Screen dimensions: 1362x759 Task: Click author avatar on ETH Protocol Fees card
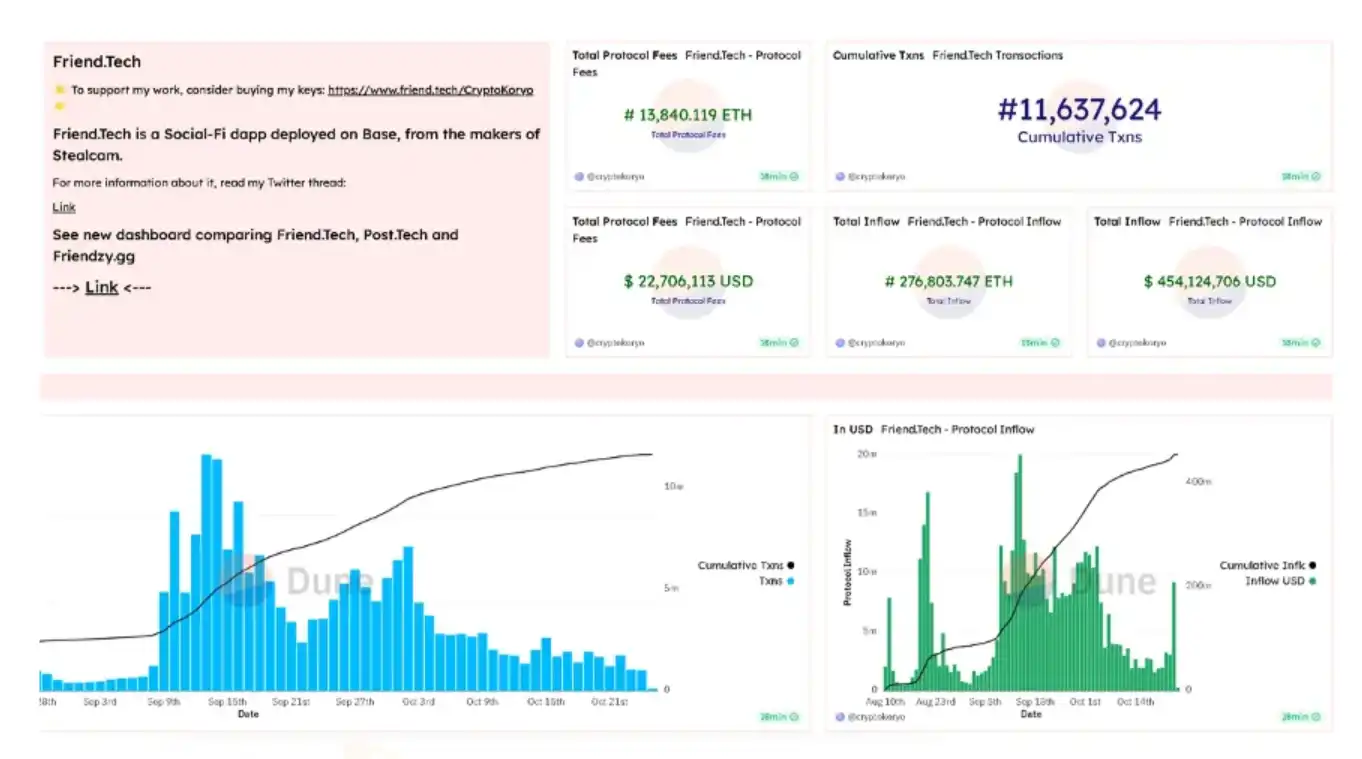click(x=579, y=176)
